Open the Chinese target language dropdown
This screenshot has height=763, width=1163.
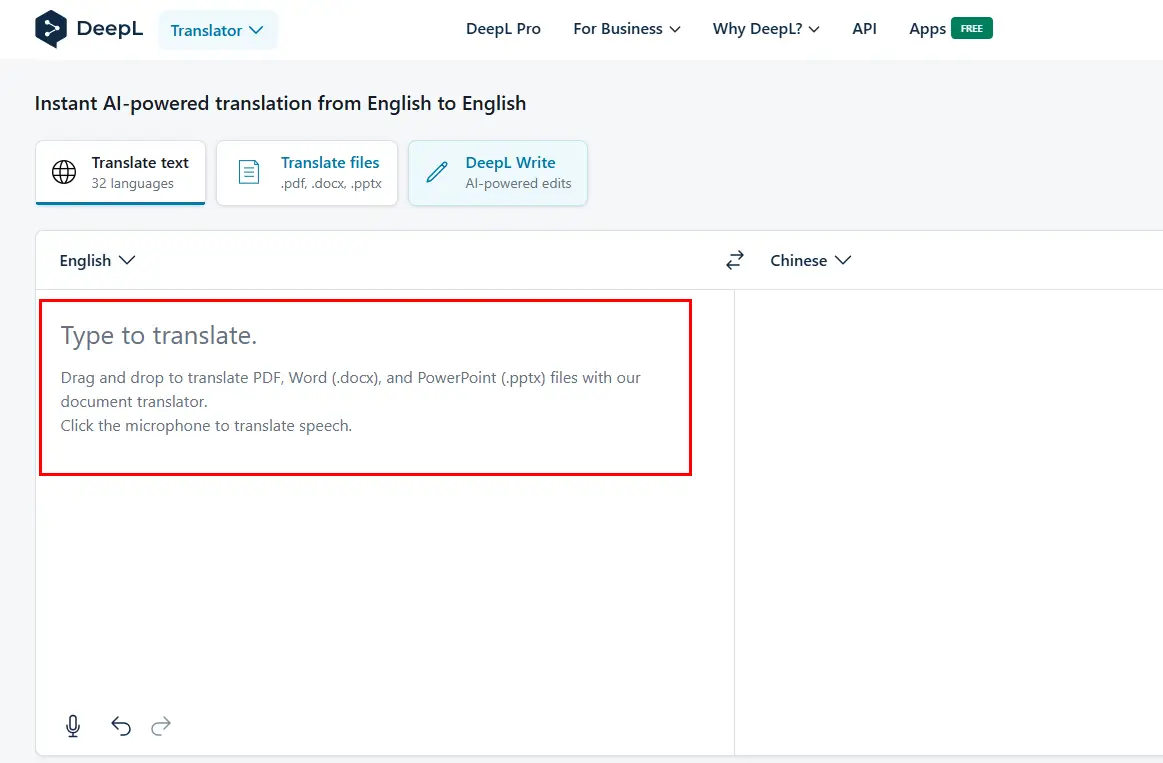[811, 260]
